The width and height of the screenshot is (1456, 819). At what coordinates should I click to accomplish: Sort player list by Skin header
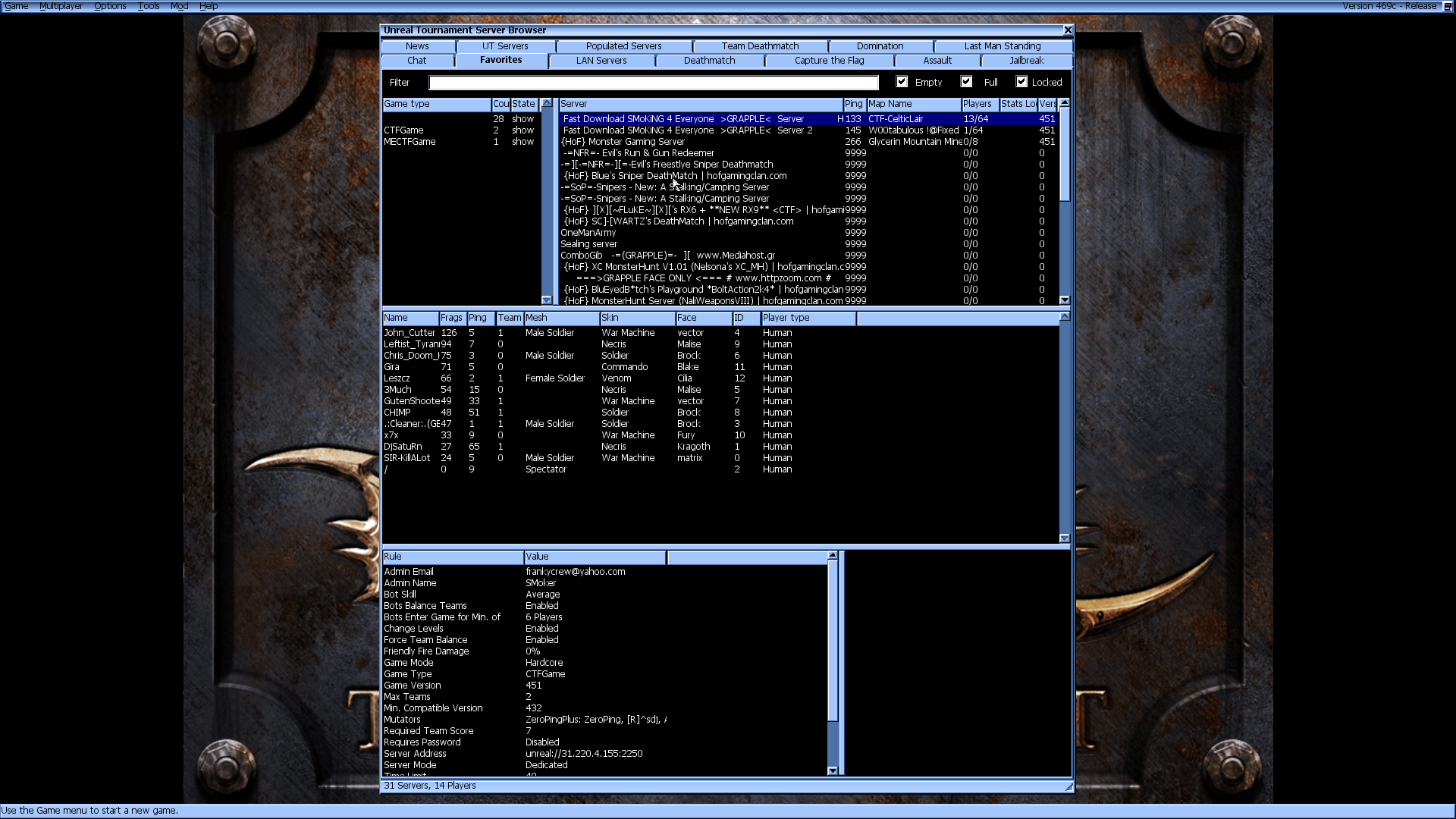[636, 318]
